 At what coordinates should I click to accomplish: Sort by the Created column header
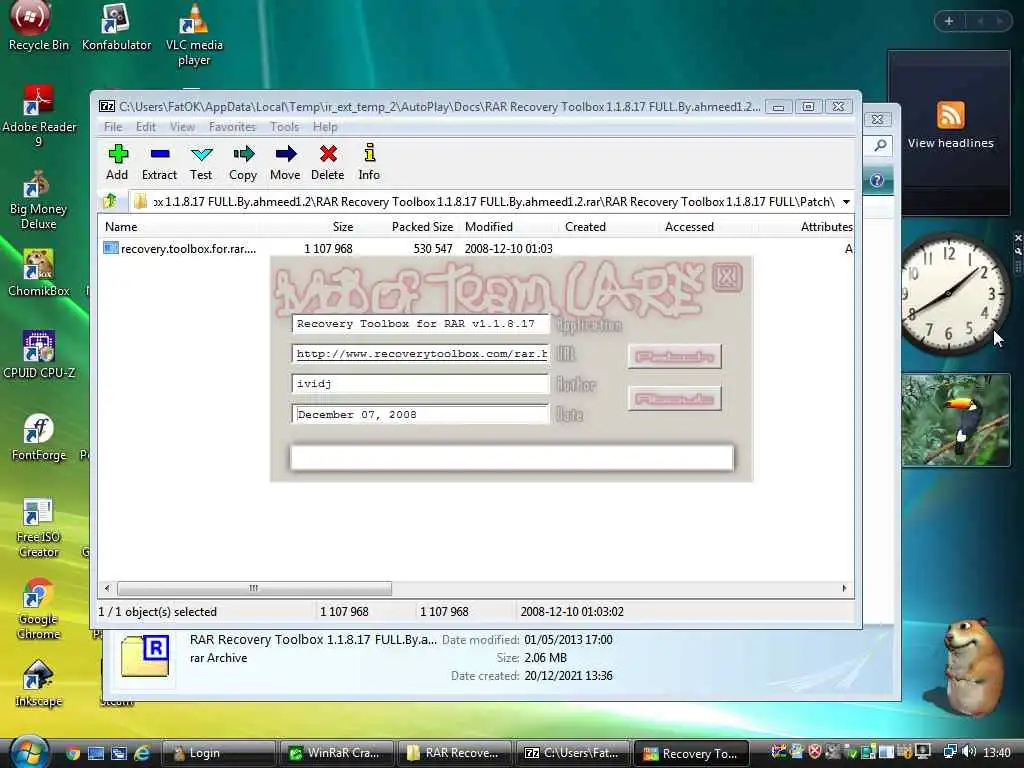pyautogui.click(x=585, y=227)
